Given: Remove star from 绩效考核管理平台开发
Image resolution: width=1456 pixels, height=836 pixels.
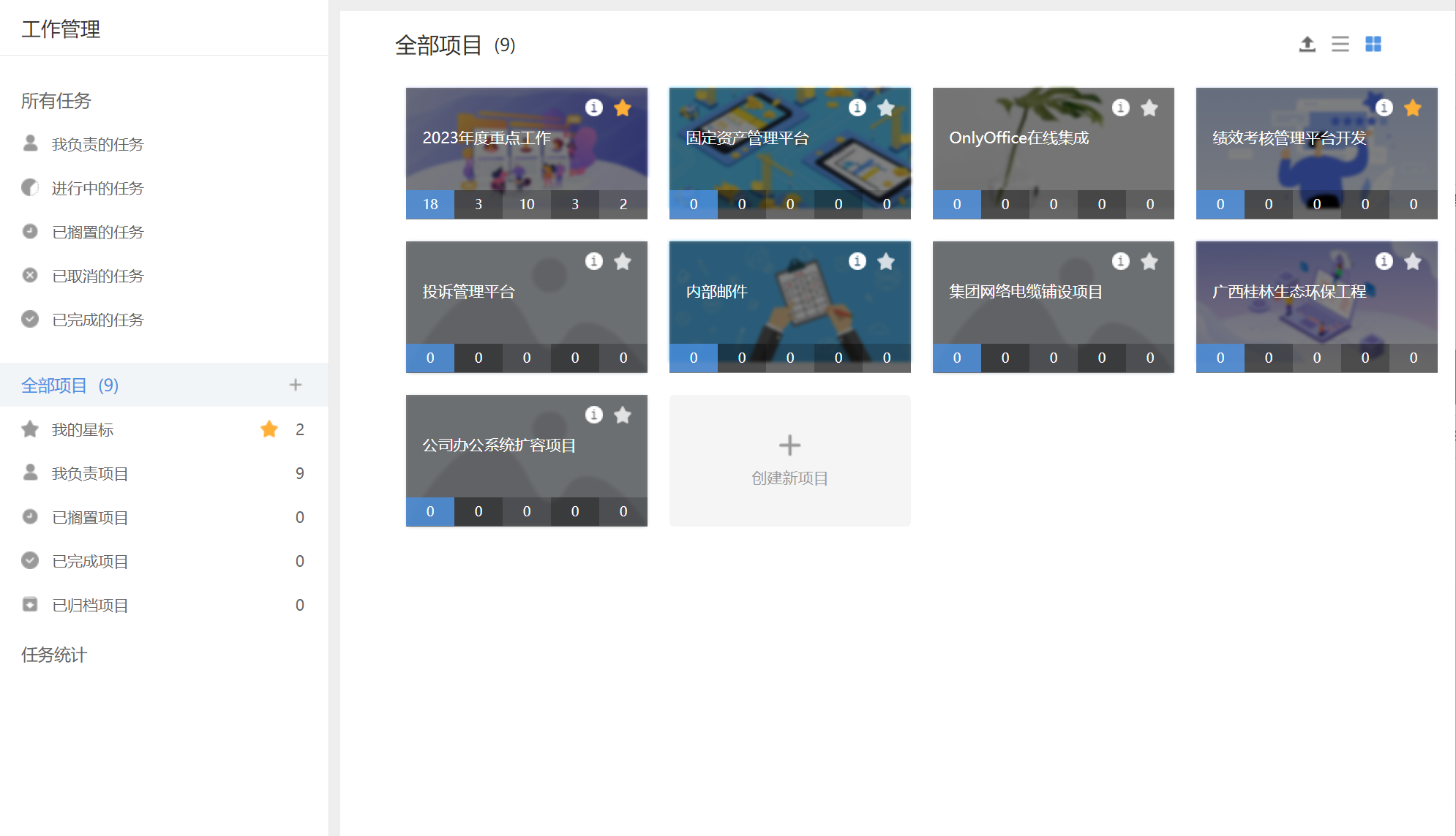Looking at the screenshot, I should [1413, 108].
